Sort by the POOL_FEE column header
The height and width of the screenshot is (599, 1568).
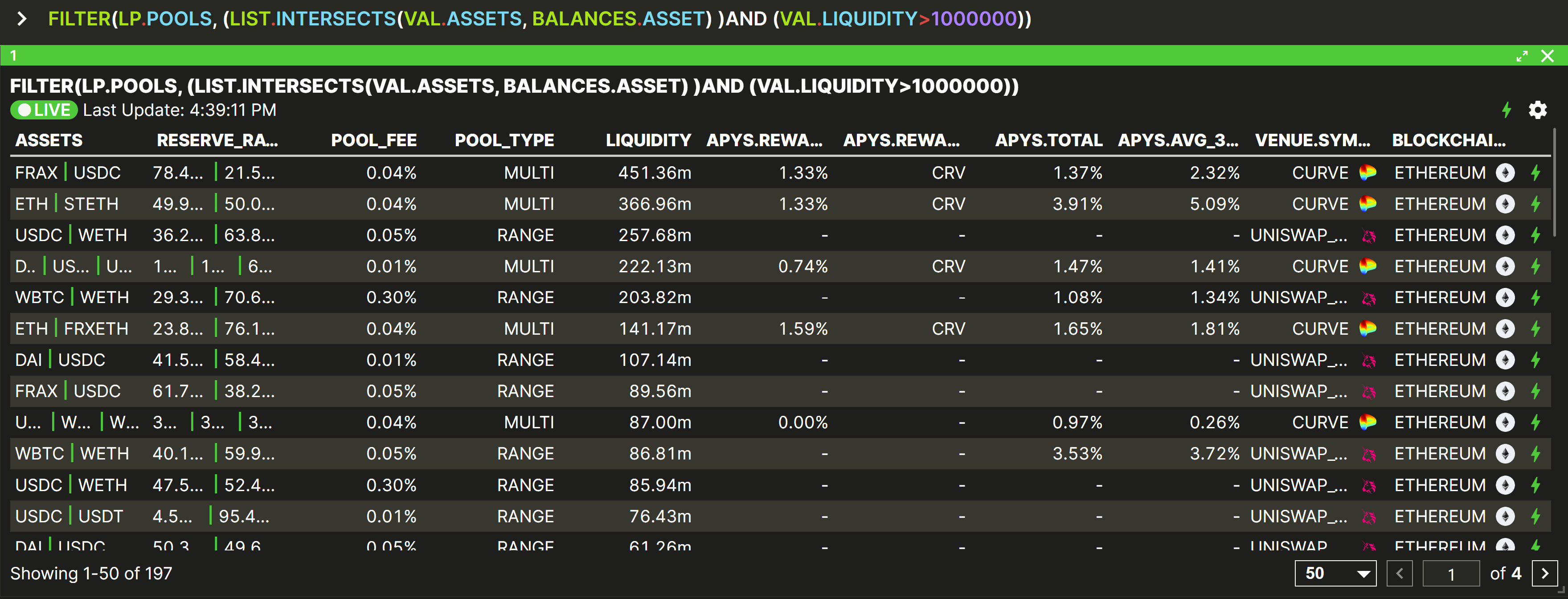click(374, 140)
